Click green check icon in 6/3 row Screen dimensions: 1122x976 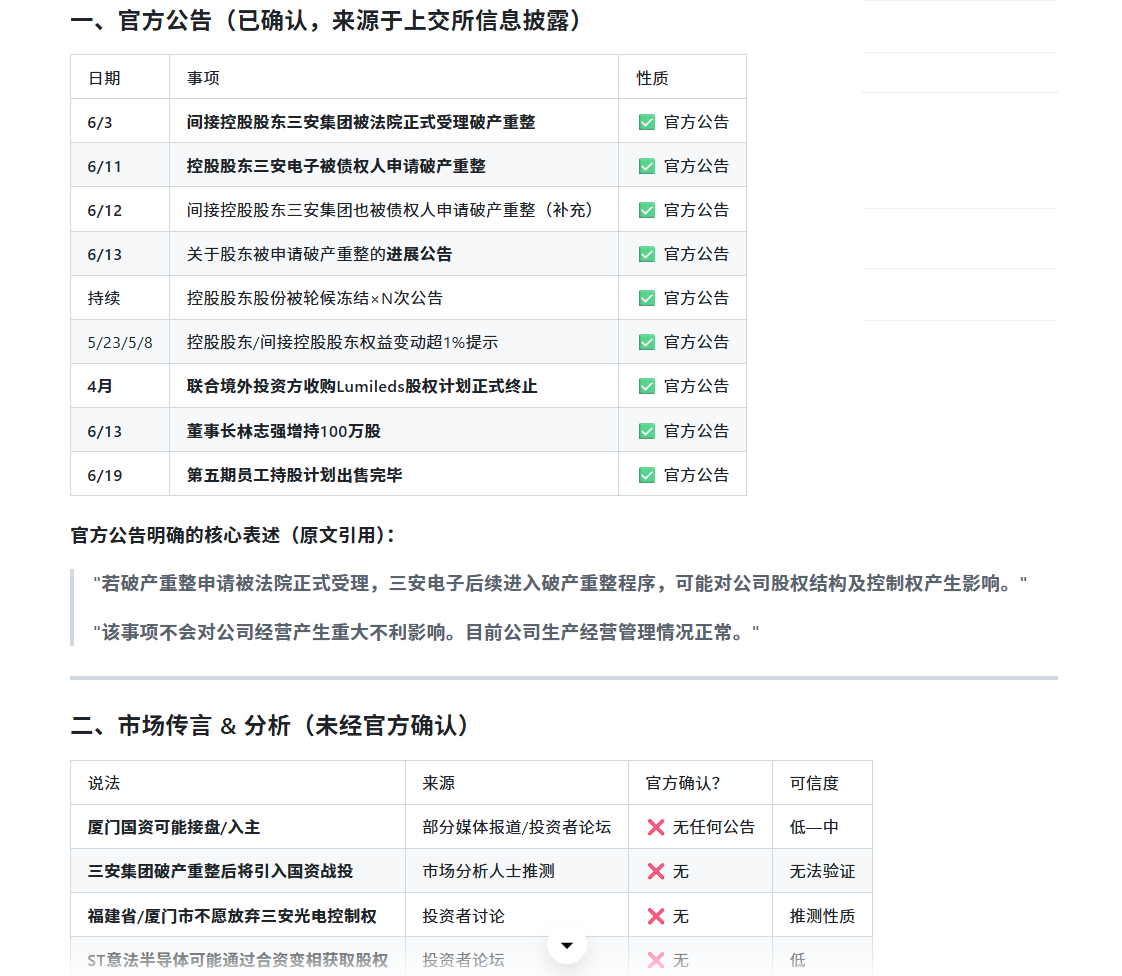pyautogui.click(x=647, y=122)
